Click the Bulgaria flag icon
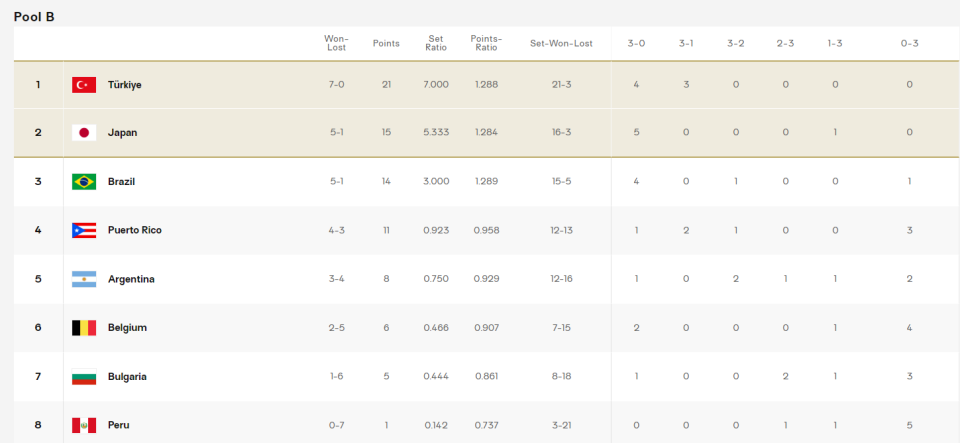 click(x=84, y=376)
